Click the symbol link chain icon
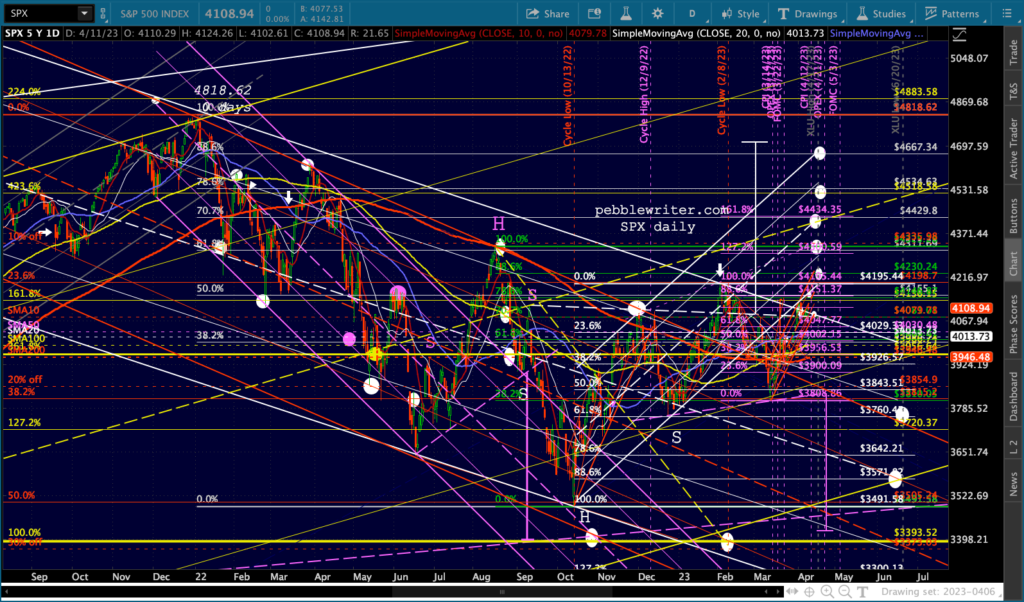Viewport: 1024px width, 602px height. pos(103,13)
